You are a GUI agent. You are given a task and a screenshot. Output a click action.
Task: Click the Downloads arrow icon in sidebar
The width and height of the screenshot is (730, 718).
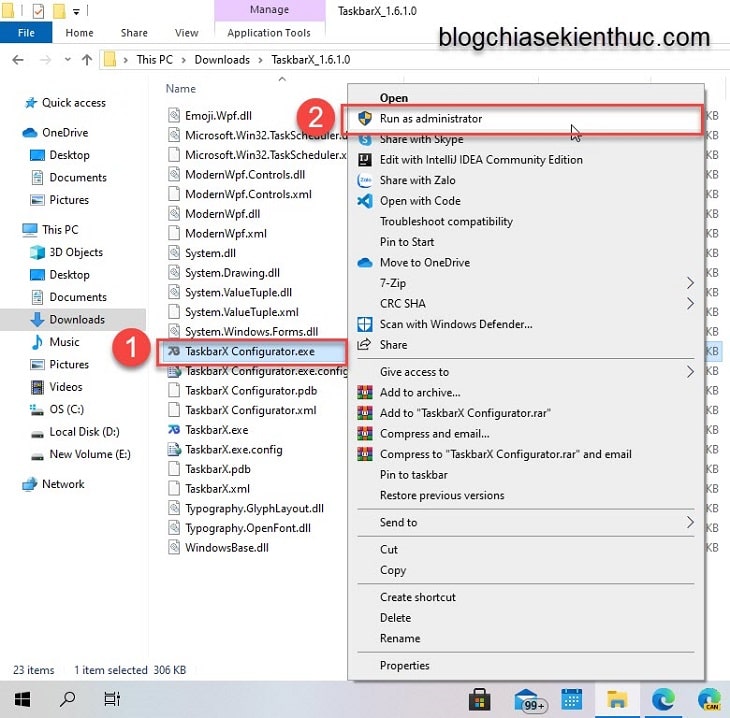tap(37, 319)
